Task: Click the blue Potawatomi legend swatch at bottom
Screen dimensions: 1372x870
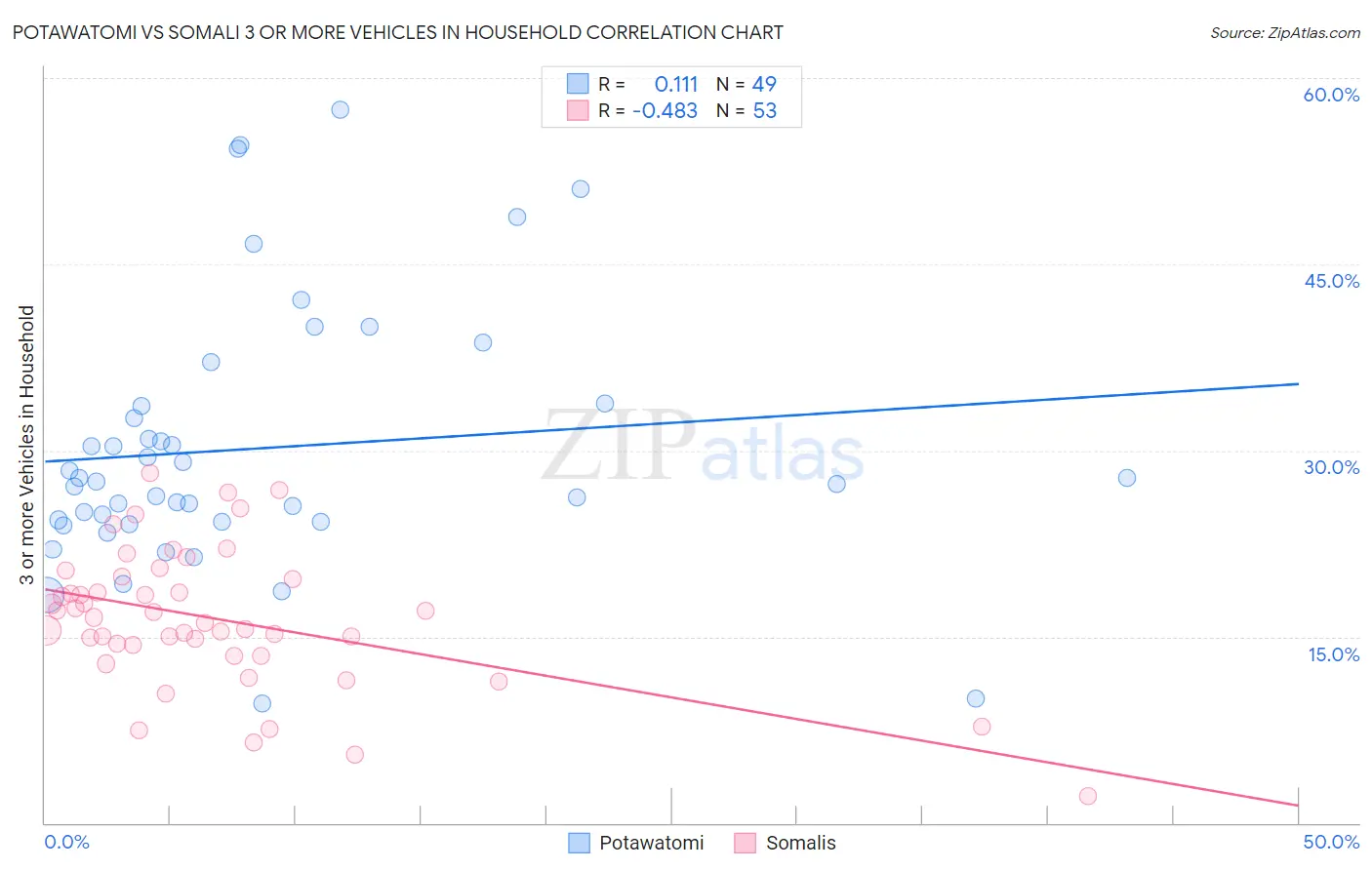Action: point(579,843)
